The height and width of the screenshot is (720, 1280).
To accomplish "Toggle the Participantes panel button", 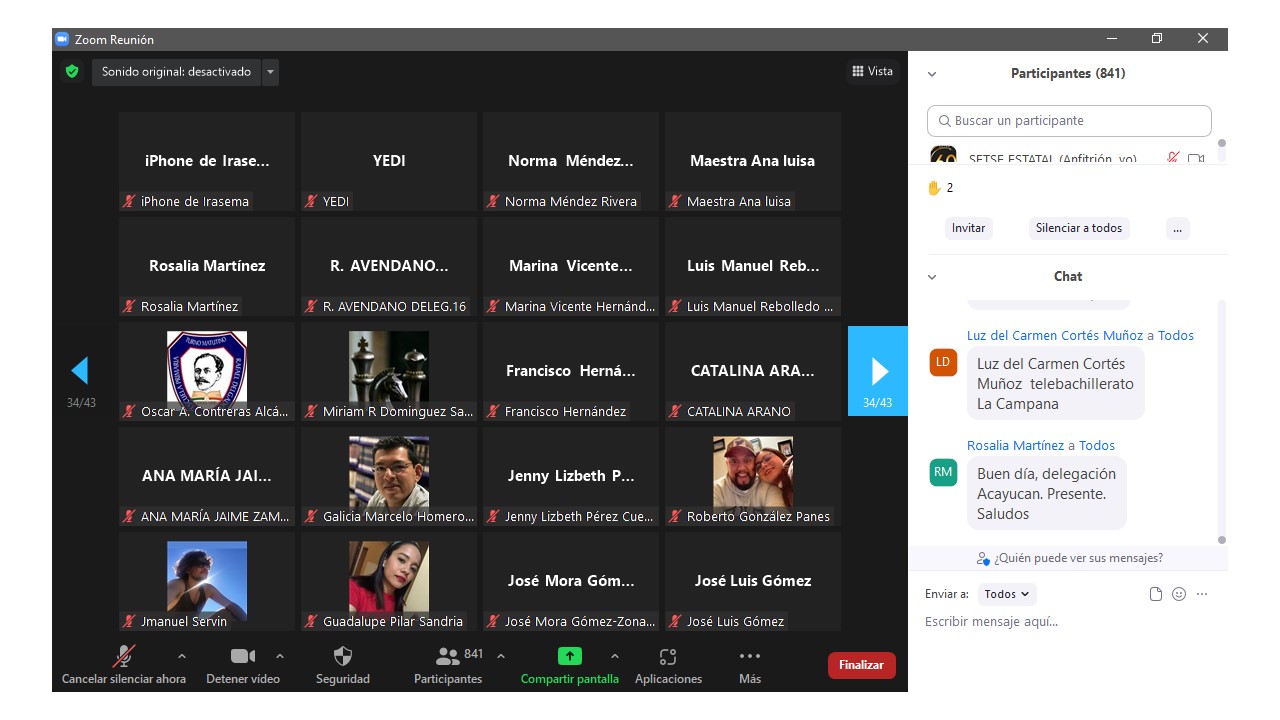I will tap(448, 665).
